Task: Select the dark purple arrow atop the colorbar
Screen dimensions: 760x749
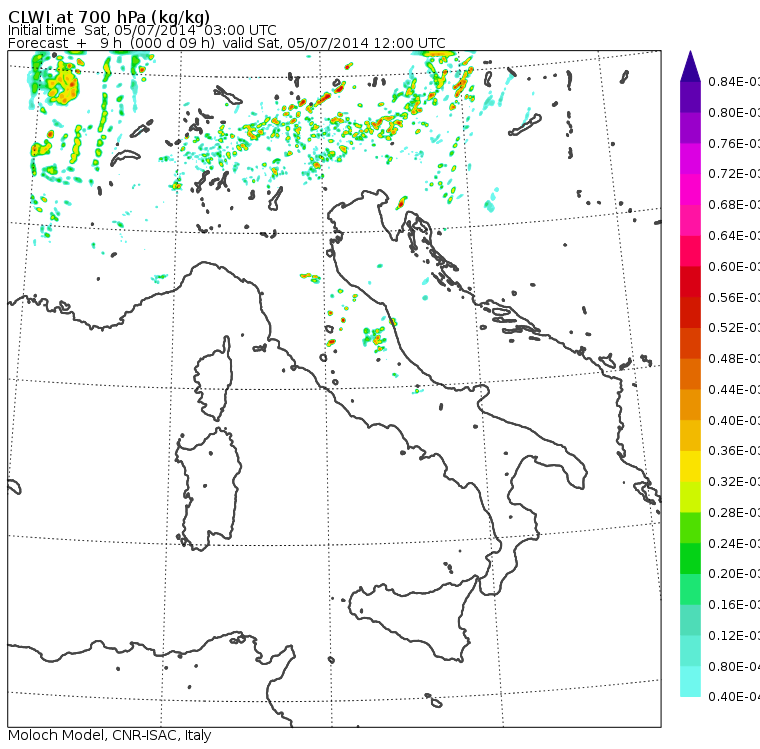Action: (690, 66)
